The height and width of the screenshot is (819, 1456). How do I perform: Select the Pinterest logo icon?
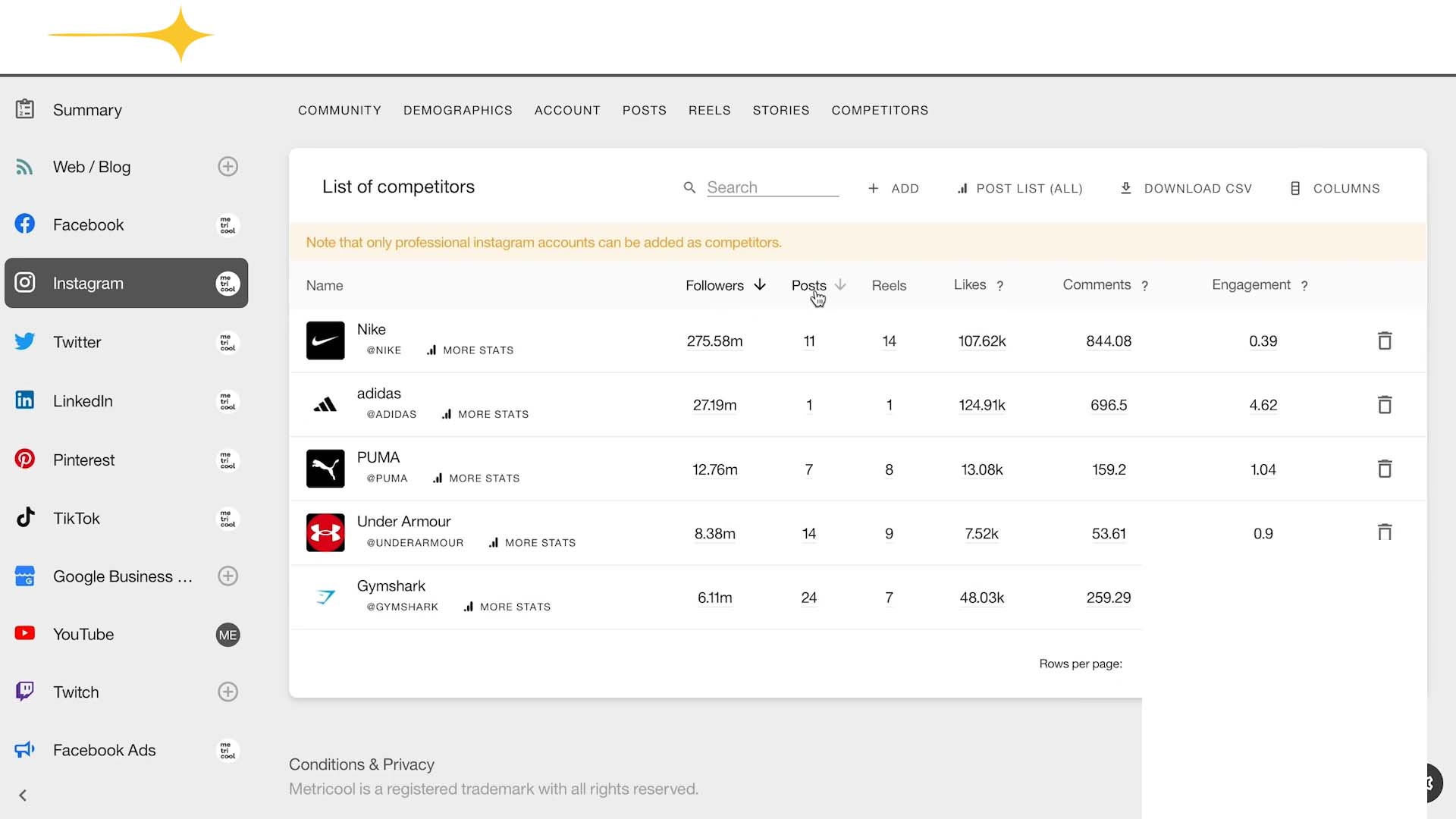click(25, 459)
